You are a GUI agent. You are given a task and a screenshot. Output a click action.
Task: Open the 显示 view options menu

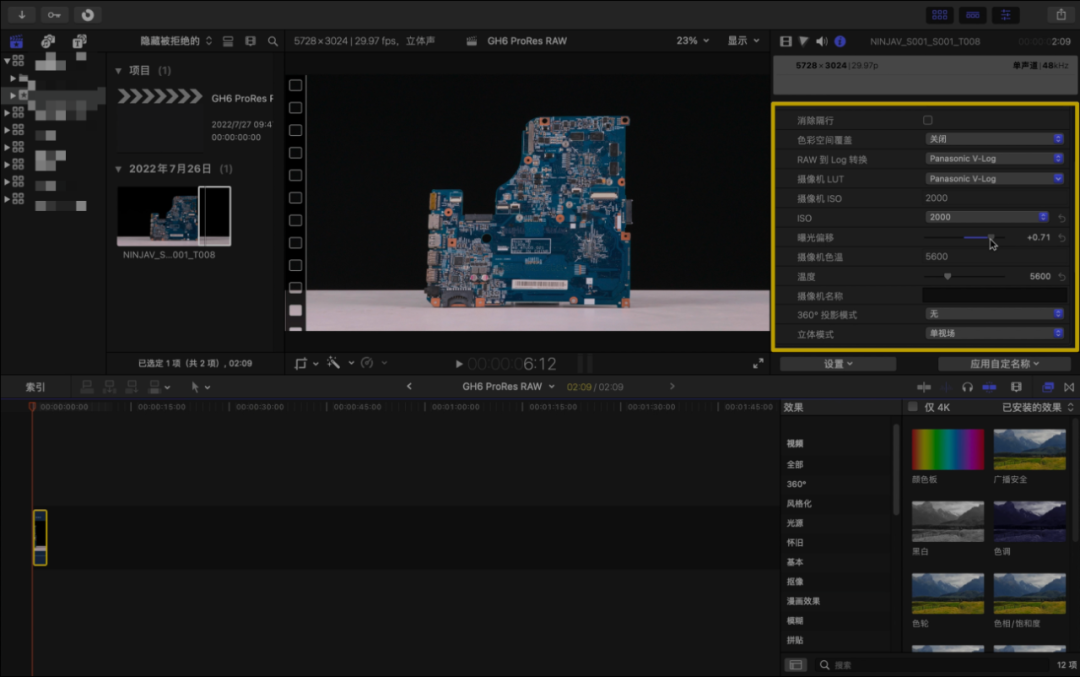click(x=743, y=41)
